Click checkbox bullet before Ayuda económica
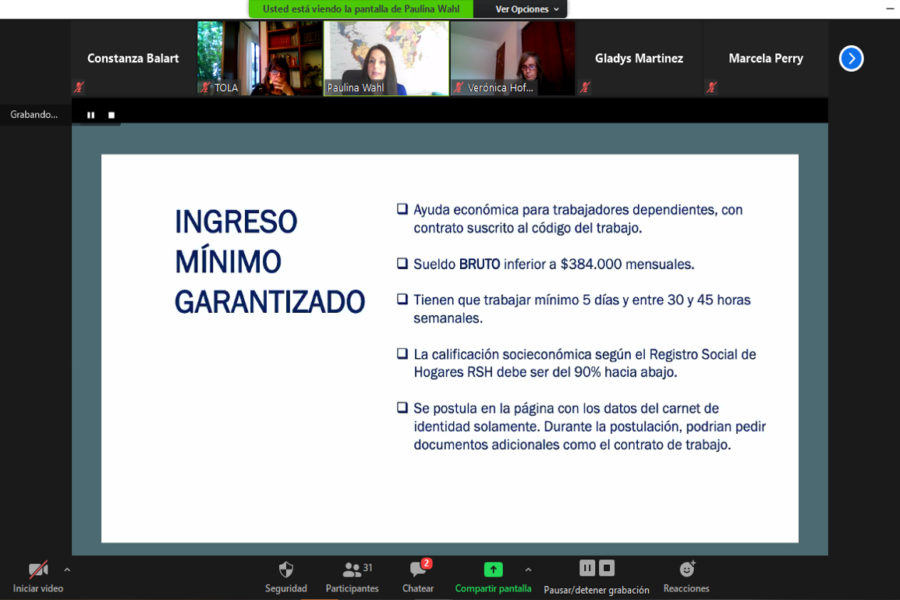This screenshot has height=600, width=900. click(402, 209)
